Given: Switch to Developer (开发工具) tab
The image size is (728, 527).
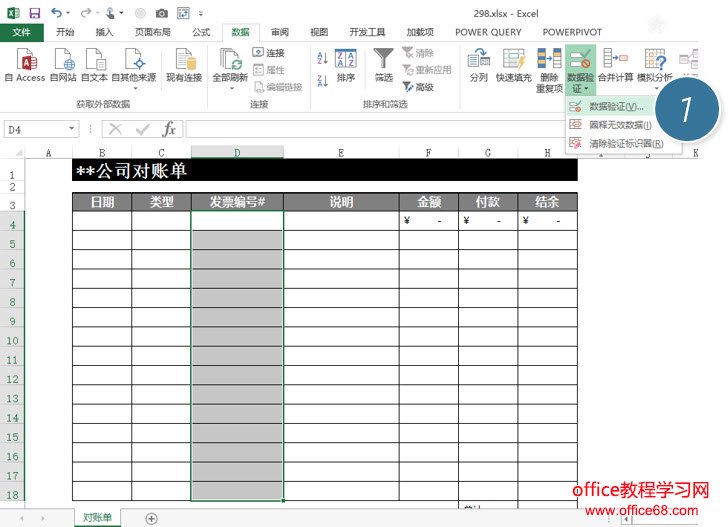Looking at the screenshot, I should pos(367,32).
